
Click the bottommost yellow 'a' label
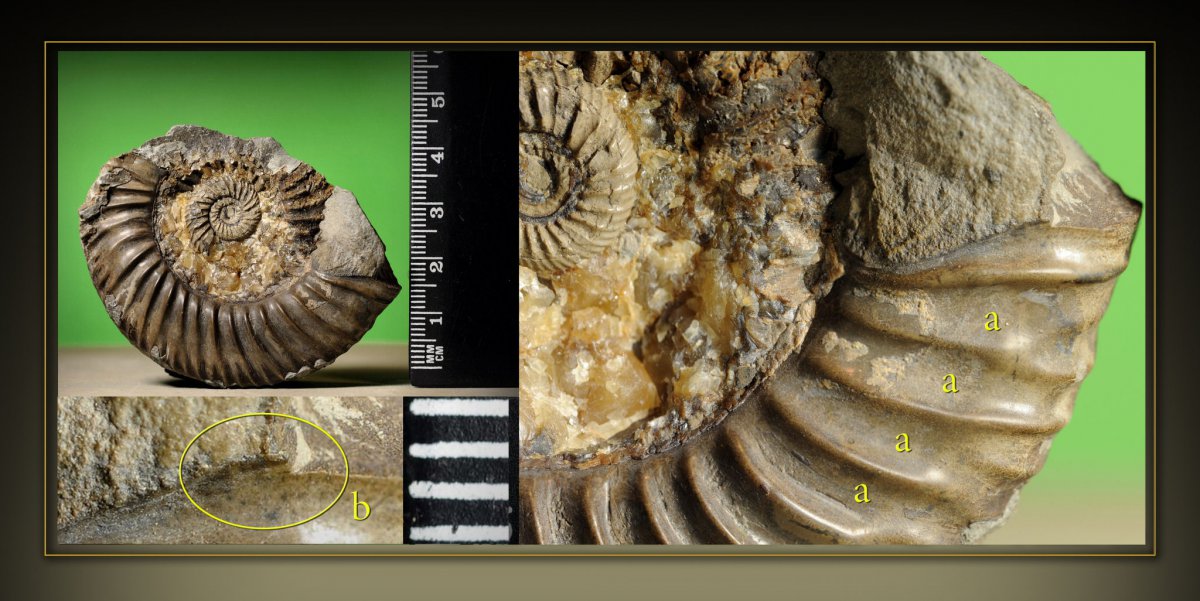click(x=861, y=492)
